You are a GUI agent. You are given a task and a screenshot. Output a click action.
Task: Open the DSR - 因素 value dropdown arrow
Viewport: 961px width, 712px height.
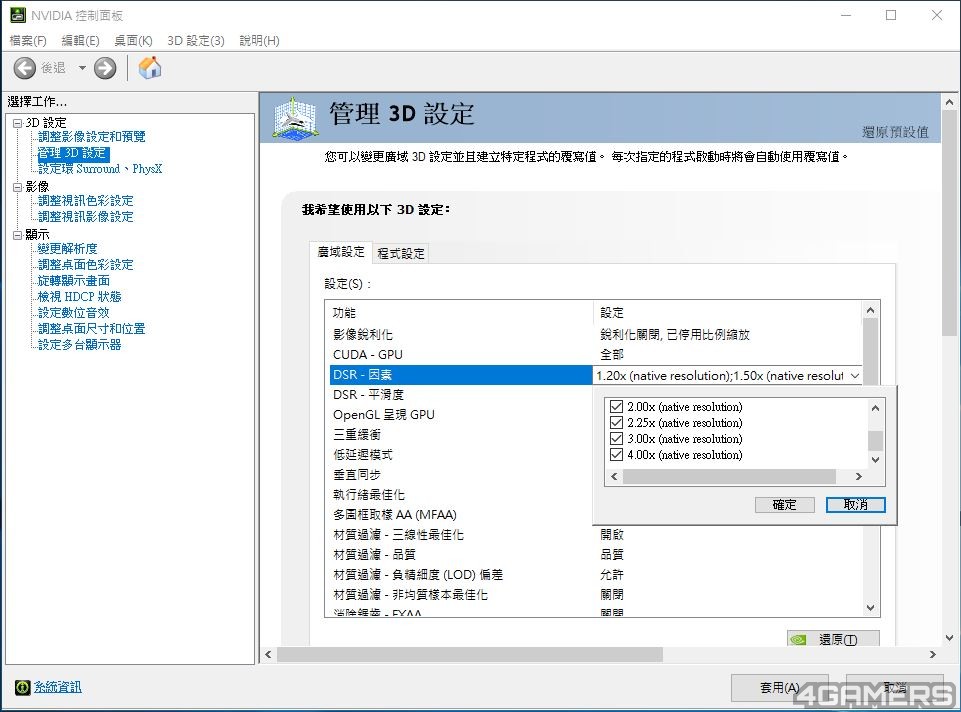(854, 376)
